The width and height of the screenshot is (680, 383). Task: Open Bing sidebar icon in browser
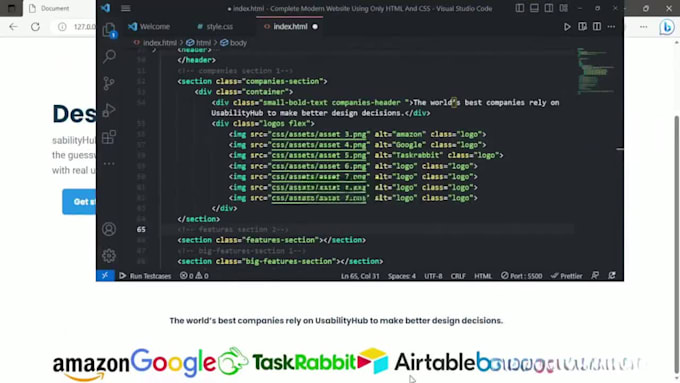[x=667, y=27]
